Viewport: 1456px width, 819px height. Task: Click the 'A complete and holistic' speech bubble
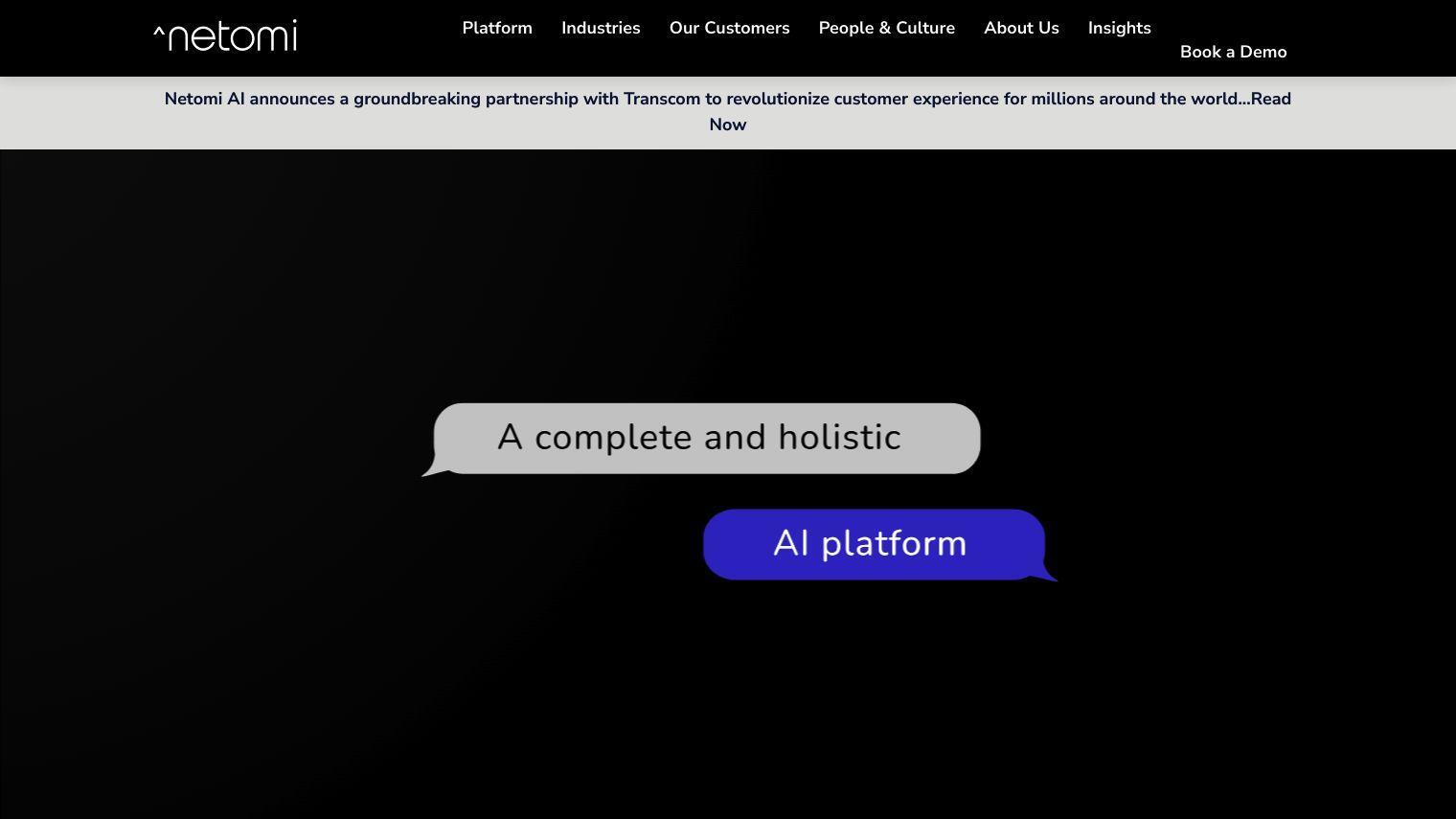702,439
